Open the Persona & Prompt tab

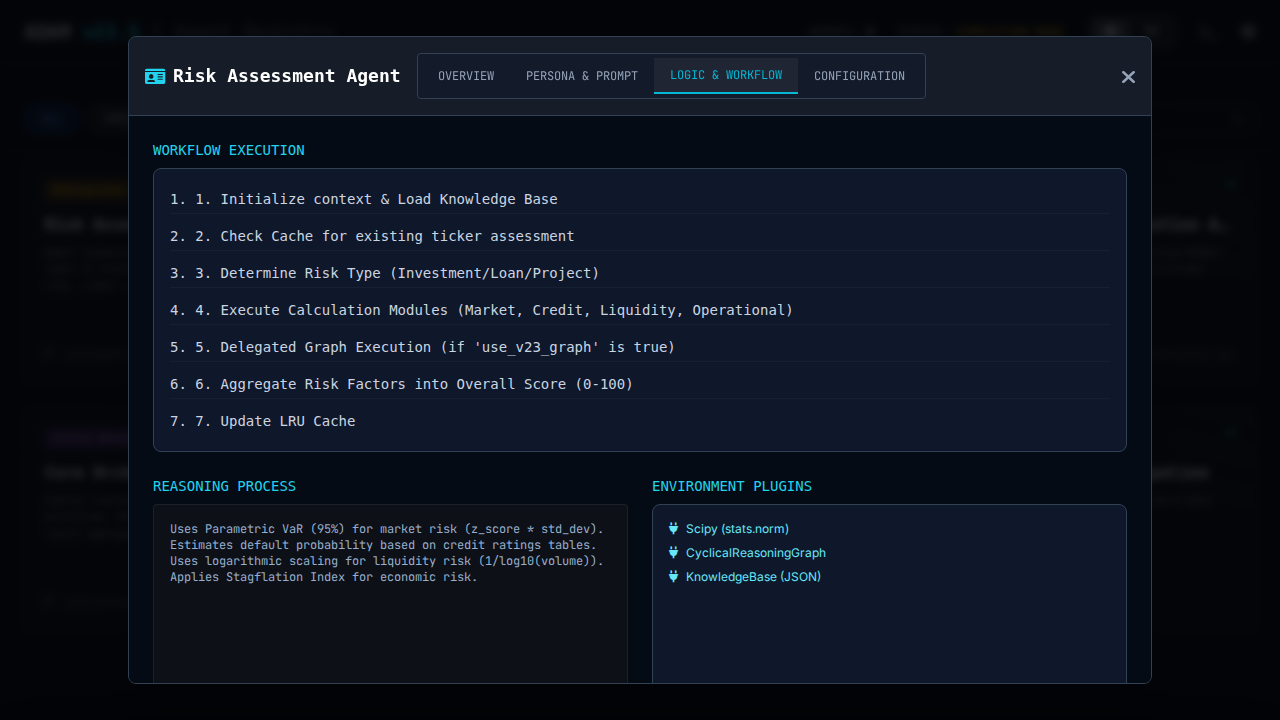point(582,76)
